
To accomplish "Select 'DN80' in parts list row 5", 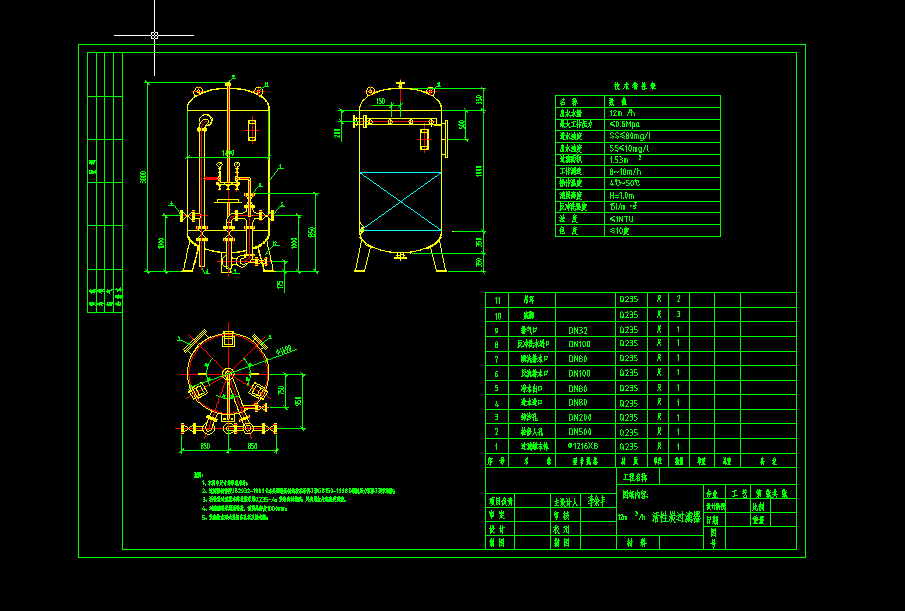I will pyautogui.click(x=578, y=388).
